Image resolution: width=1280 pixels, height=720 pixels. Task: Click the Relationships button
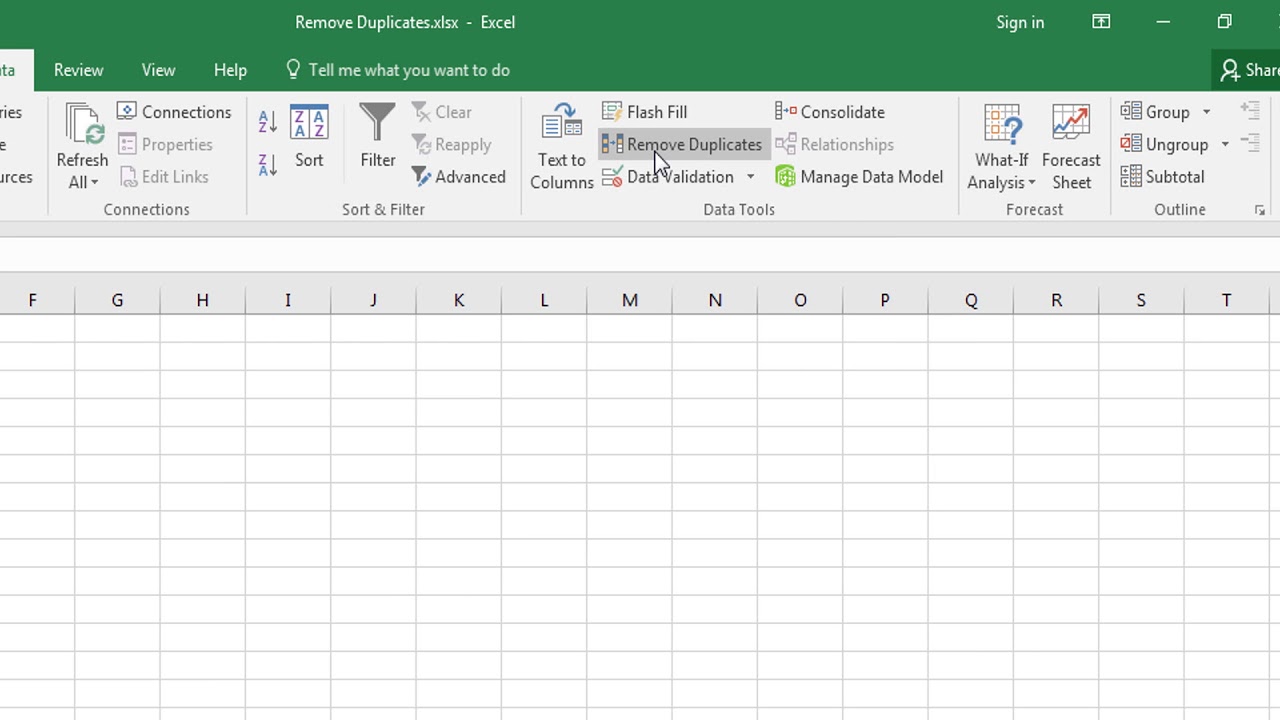(x=834, y=144)
